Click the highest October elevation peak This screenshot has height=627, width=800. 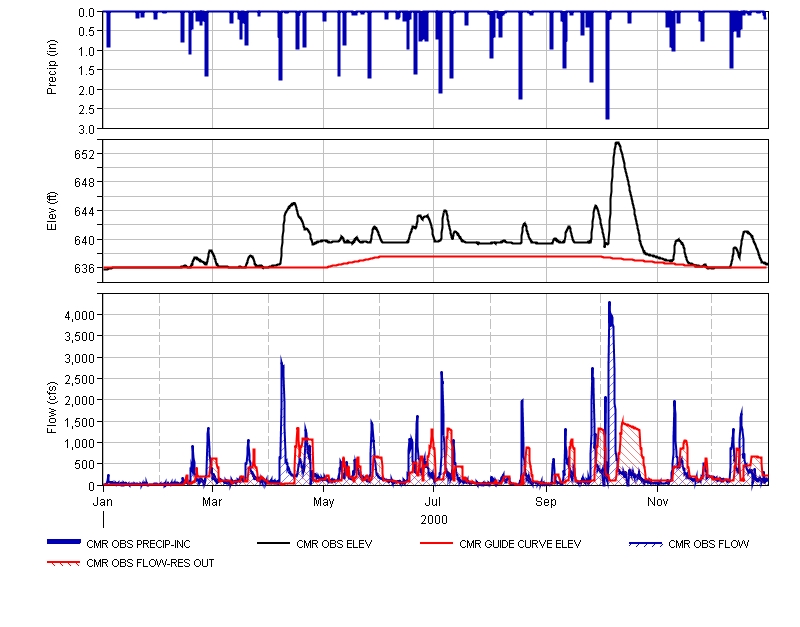click(x=618, y=143)
